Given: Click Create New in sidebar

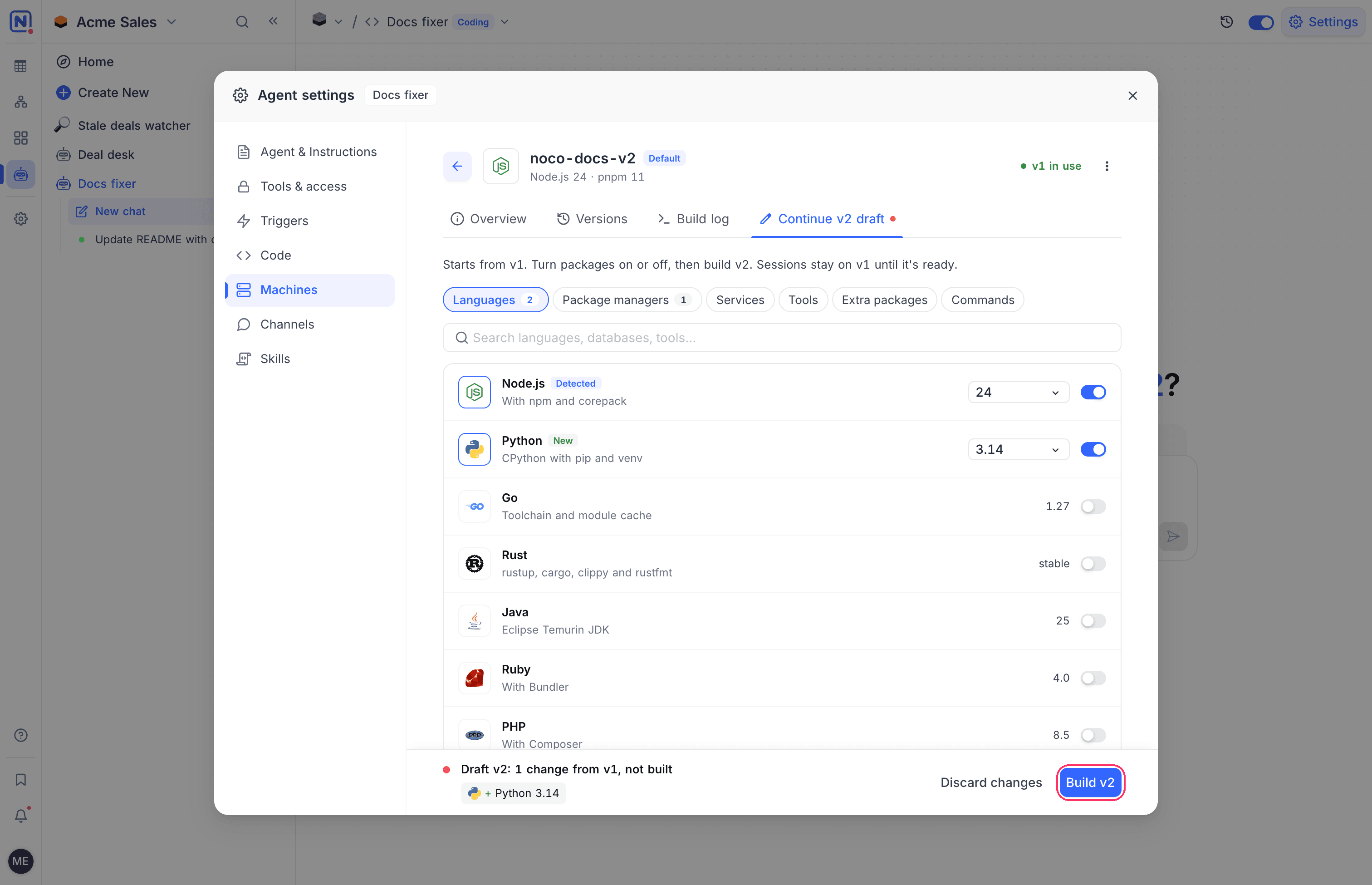Looking at the screenshot, I should click(113, 93).
